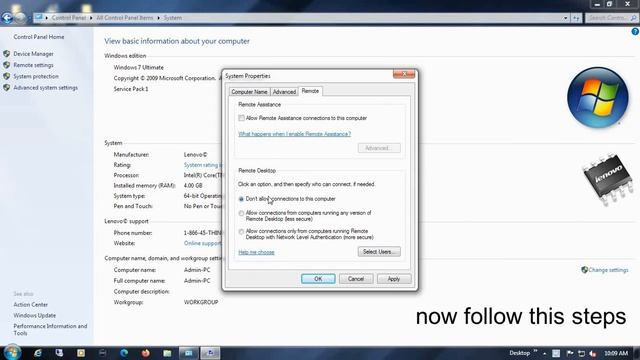Screen dimensions: 640x360
Task: Expand the Control Panel breadcrumb arrow
Action: pyautogui.click(x=91, y=18)
